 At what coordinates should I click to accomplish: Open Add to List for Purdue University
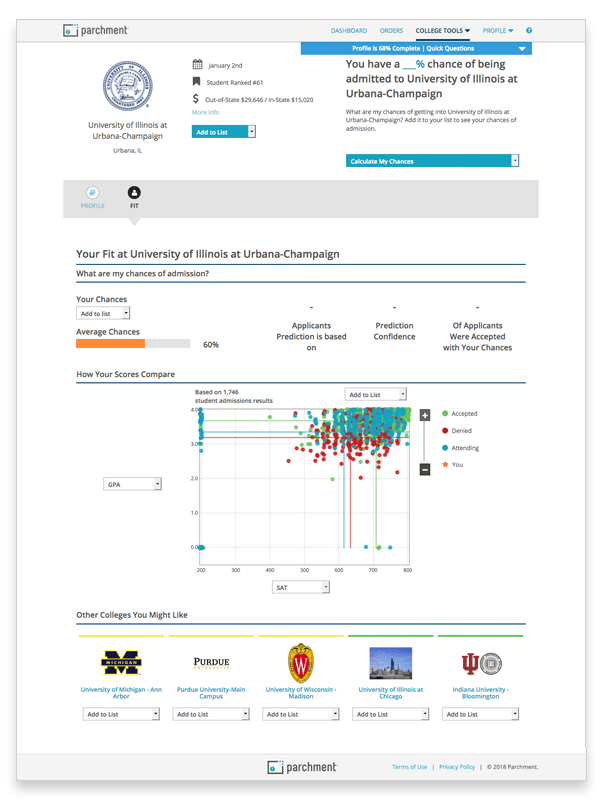point(211,714)
